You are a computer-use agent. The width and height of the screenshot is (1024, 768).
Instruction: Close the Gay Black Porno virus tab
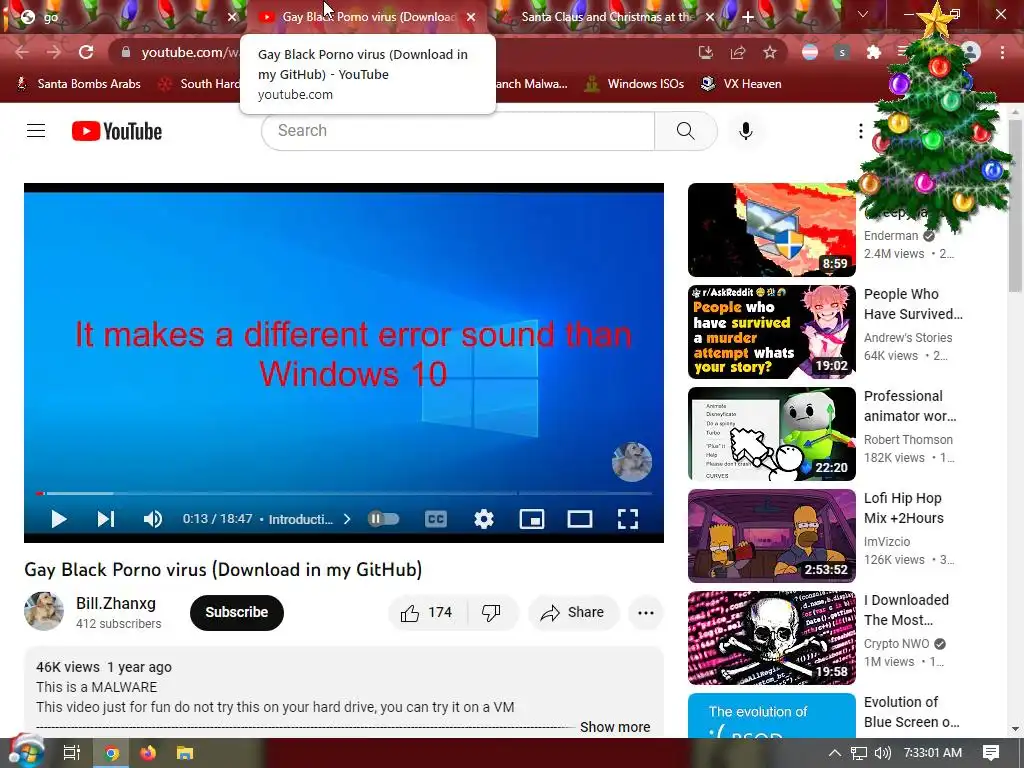click(x=471, y=17)
